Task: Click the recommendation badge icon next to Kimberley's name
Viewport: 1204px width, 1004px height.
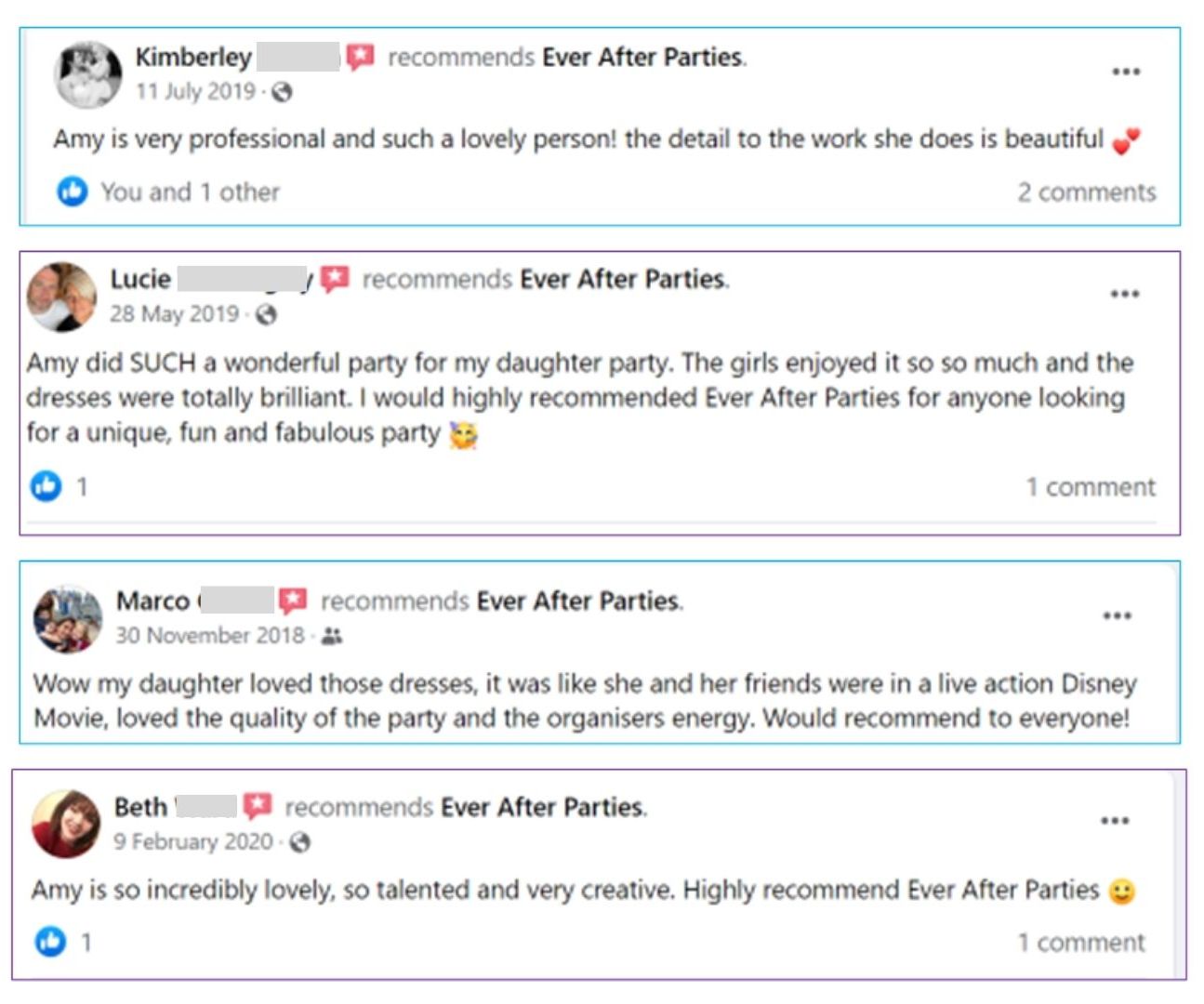Action: tap(360, 58)
